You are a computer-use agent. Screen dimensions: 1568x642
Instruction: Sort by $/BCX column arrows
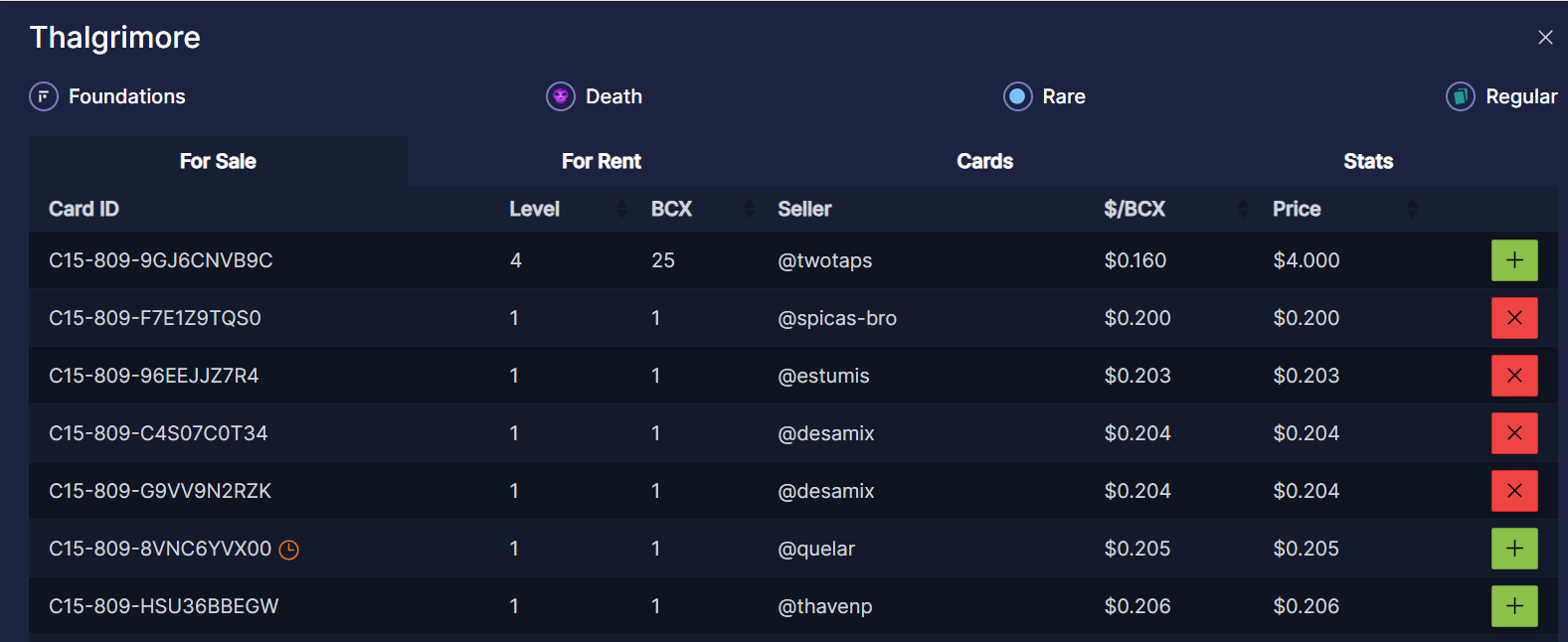point(1243,209)
